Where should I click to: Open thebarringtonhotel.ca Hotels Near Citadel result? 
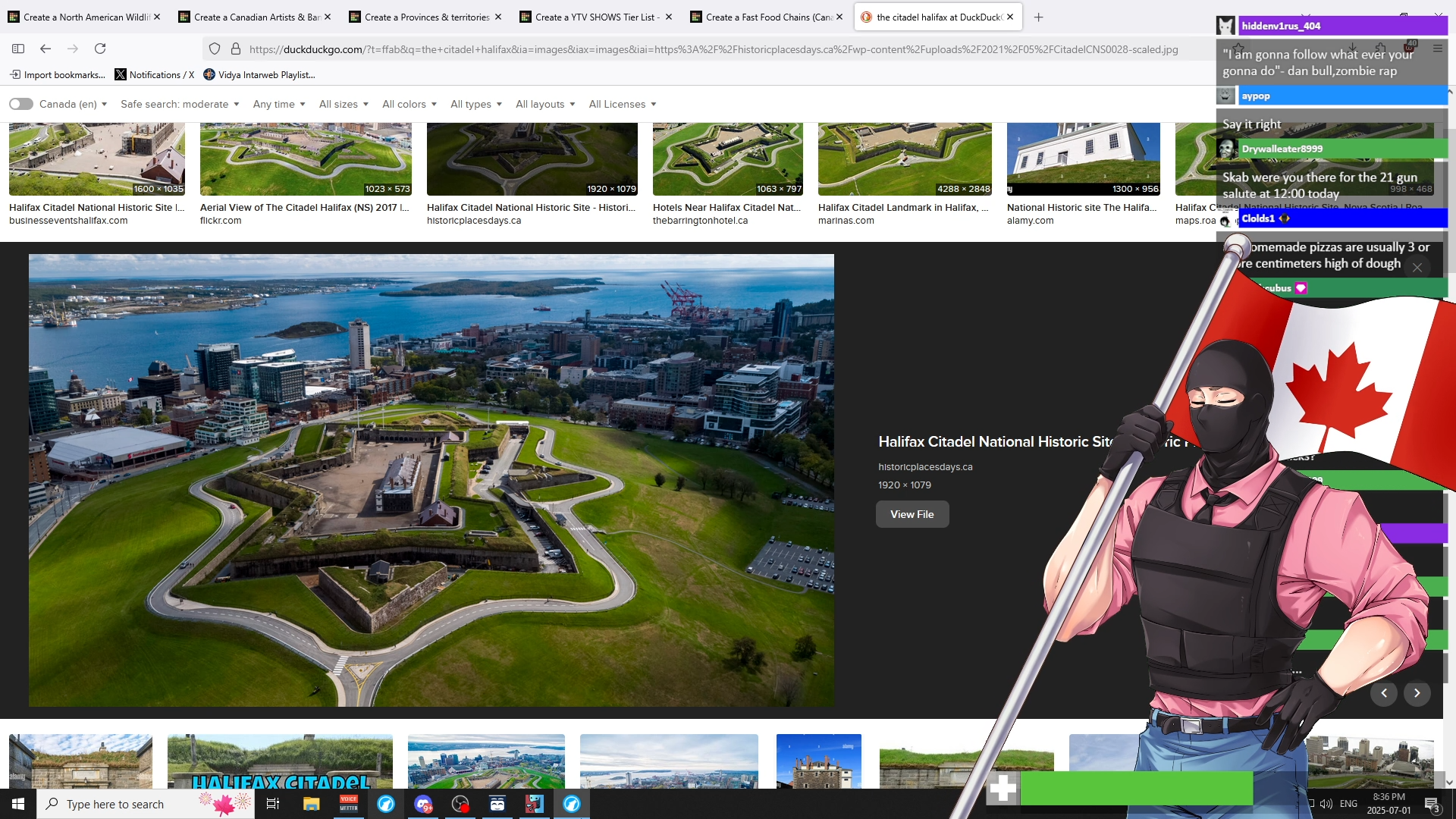pyautogui.click(x=726, y=207)
